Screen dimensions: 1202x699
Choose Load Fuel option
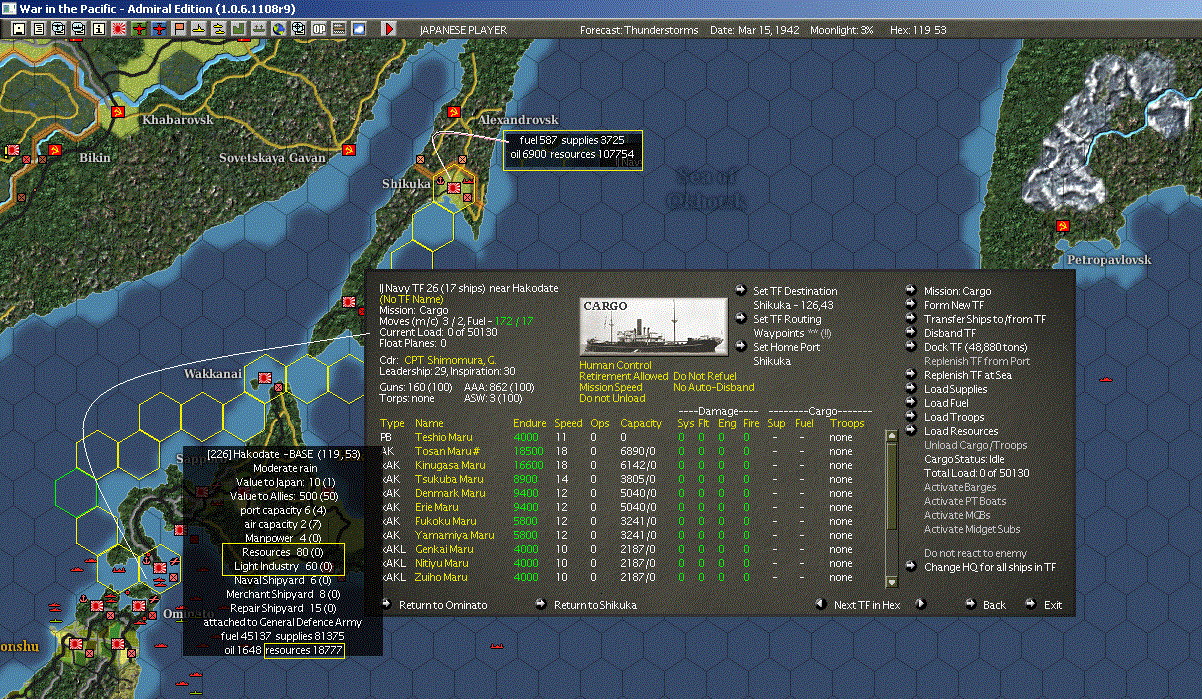[947, 403]
